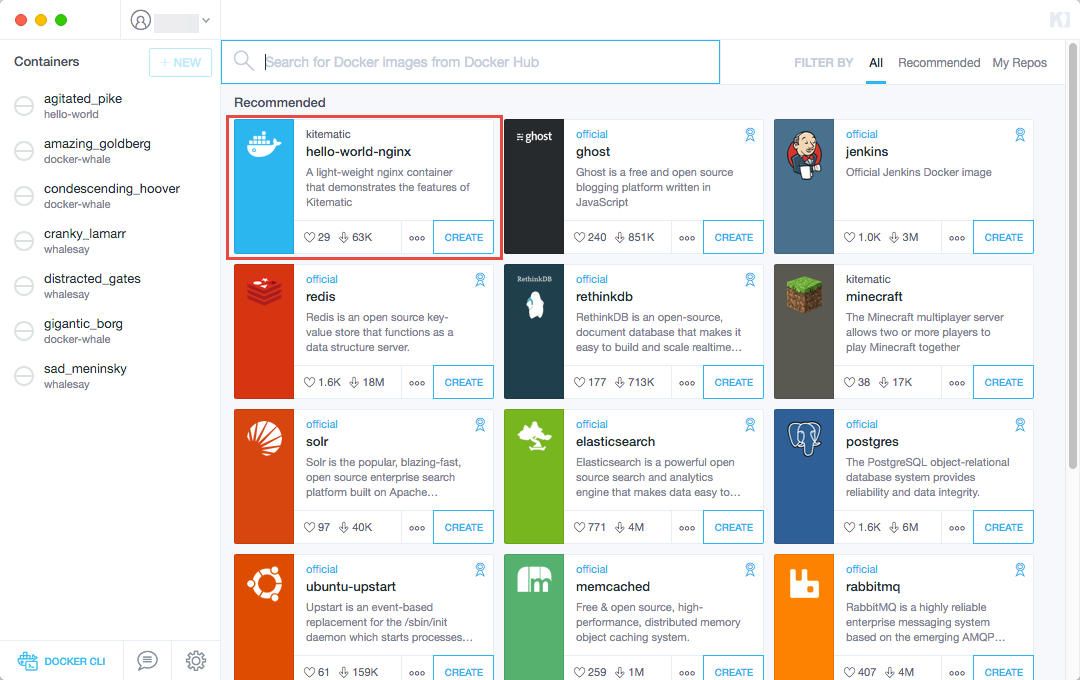The image size is (1080, 680).
Task: Click the postgres elephant thumbnail
Action: click(804, 477)
